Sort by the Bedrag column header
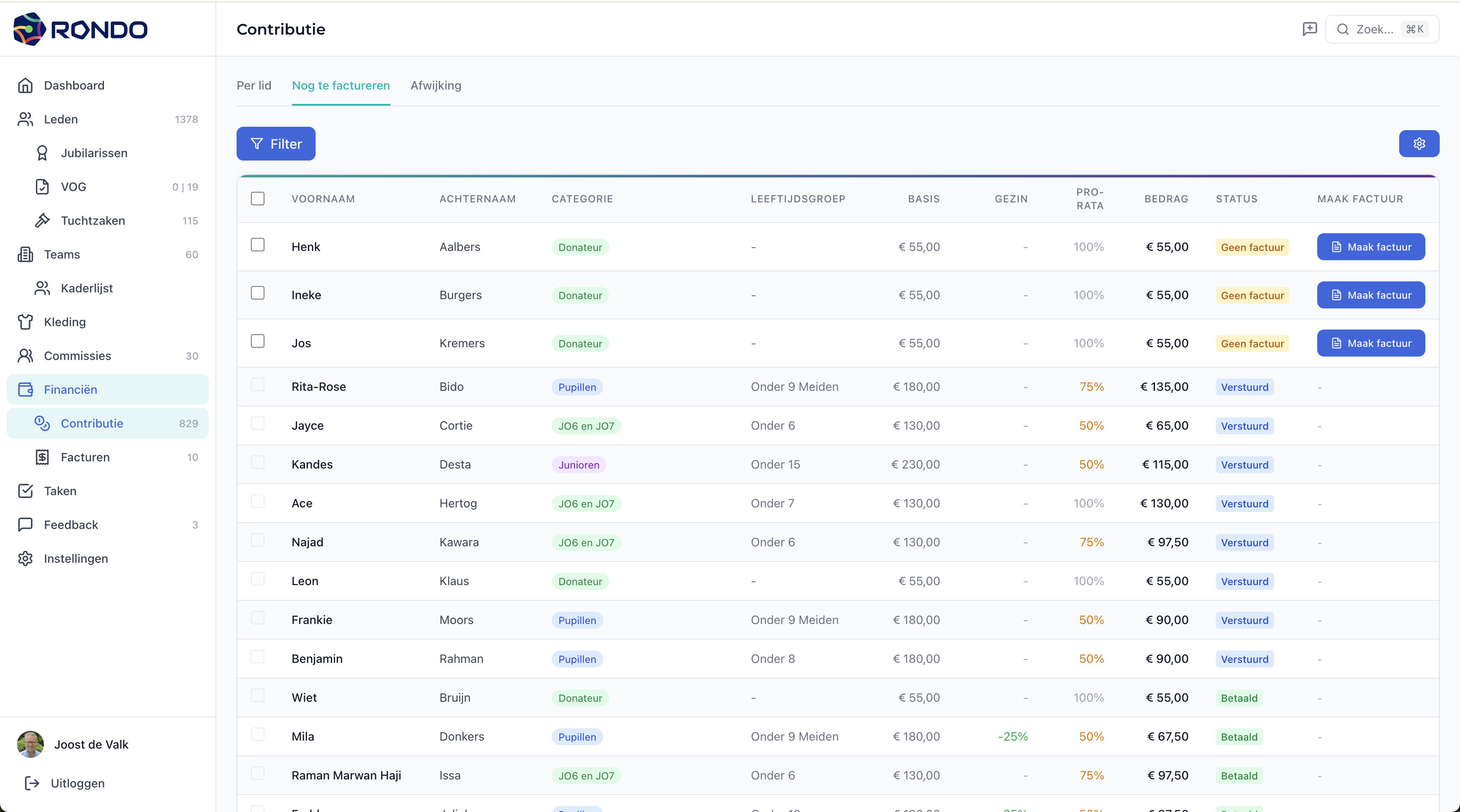 tap(1166, 199)
